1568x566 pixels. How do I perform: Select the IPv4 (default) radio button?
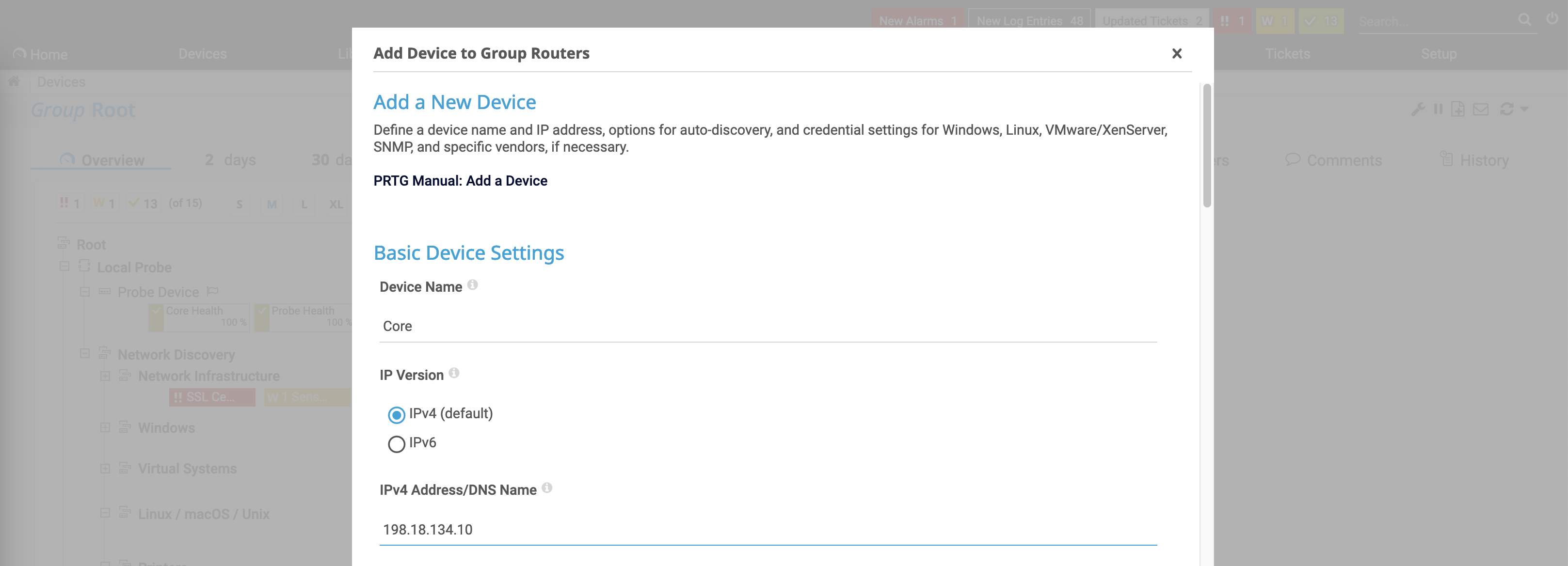coord(396,415)
